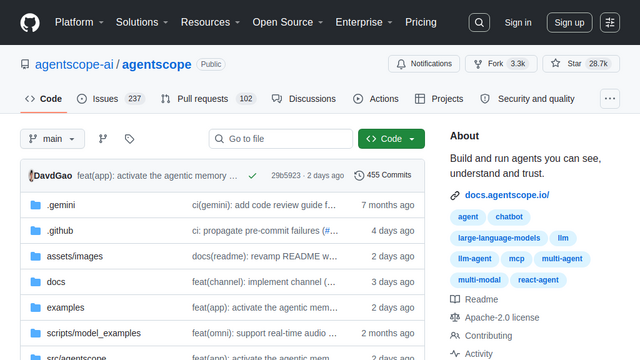Open the branches icon next to main

point(103,139)
